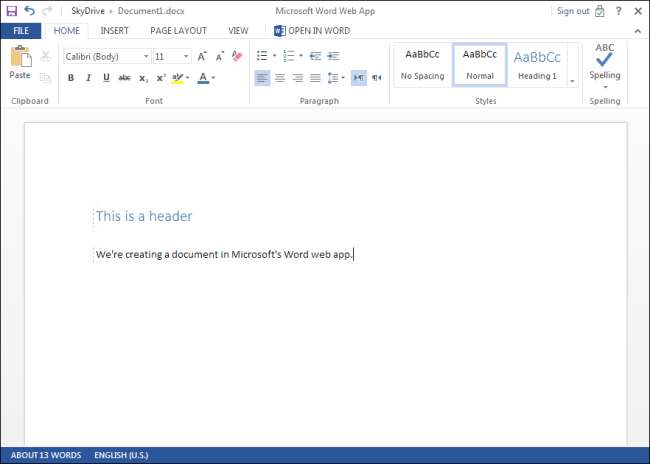Switch to the INSERT tab
Image resolution: width=650 pixels, height=464 pixels.
click(114, 31)
